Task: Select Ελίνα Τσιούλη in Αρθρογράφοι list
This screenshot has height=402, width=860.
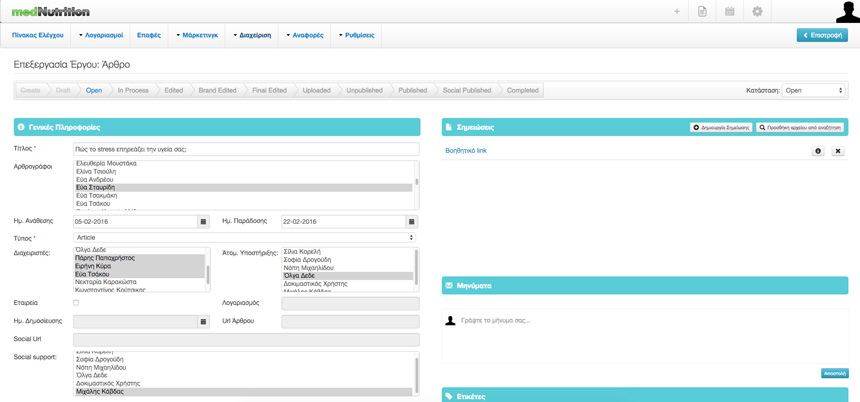Action: [244, 172]
